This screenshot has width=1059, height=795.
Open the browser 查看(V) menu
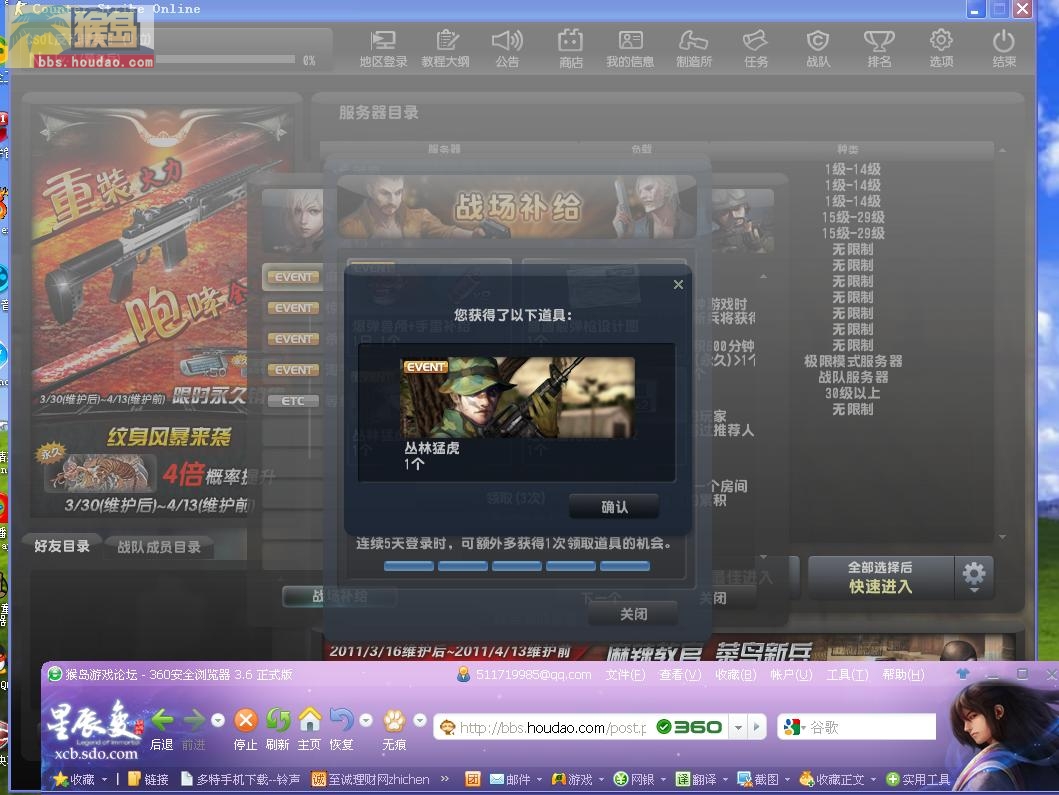680,674
